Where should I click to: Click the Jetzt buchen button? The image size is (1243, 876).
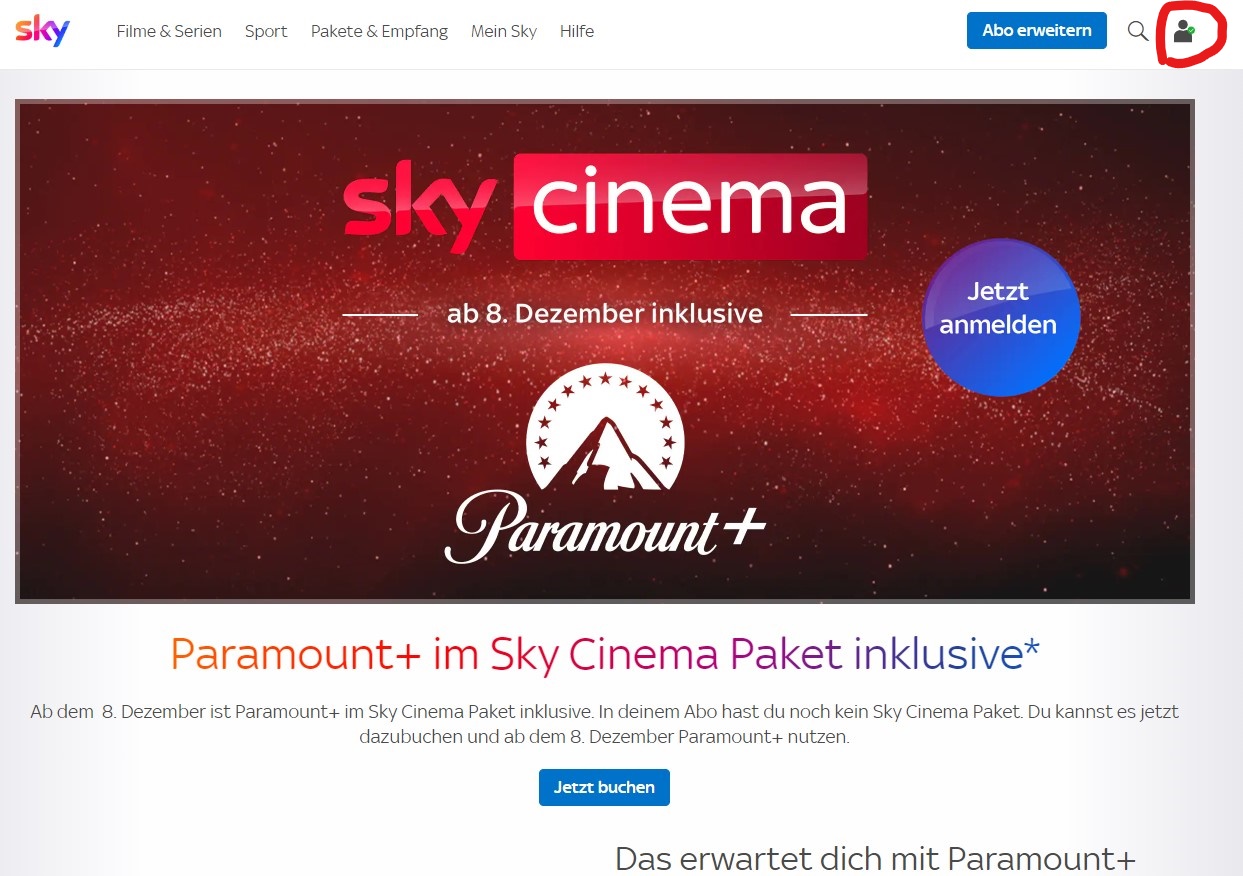pyautogui.click(x=604, y=787)
